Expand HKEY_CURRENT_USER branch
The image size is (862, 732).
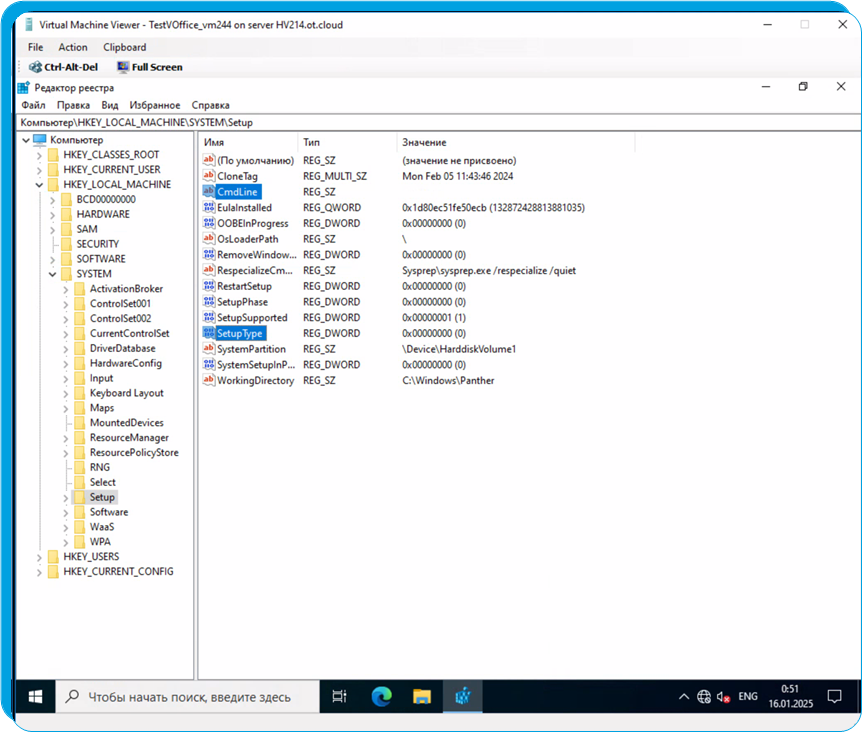tap(39, 170)
